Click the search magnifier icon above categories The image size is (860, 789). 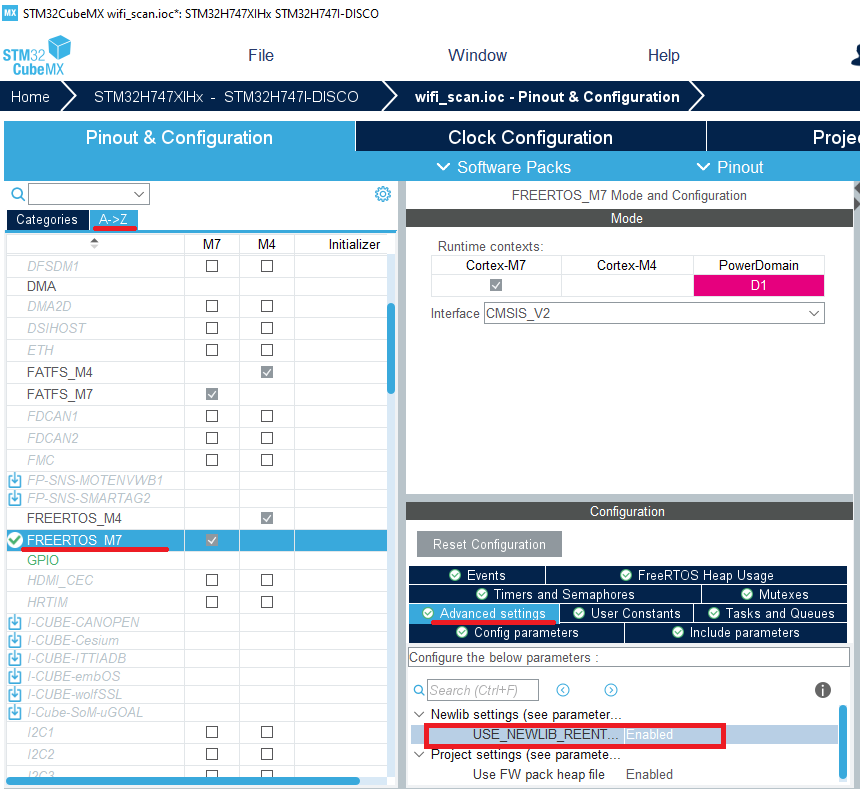coord(17,194)
